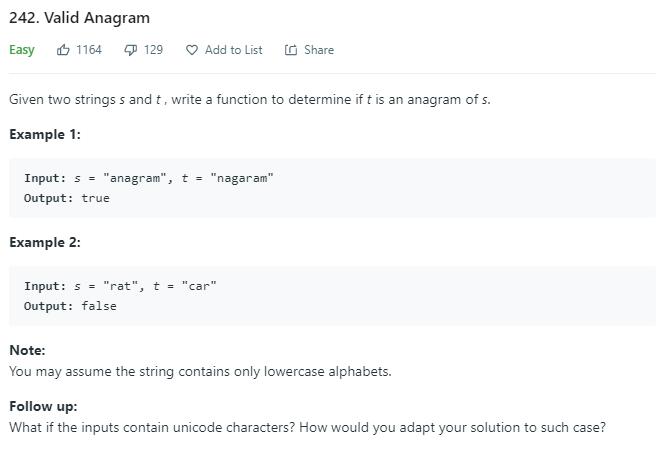Click the Example 1: heading
The width and height of the screenshot is (664, 449).
pyautogui.click(x=45, y=135)
